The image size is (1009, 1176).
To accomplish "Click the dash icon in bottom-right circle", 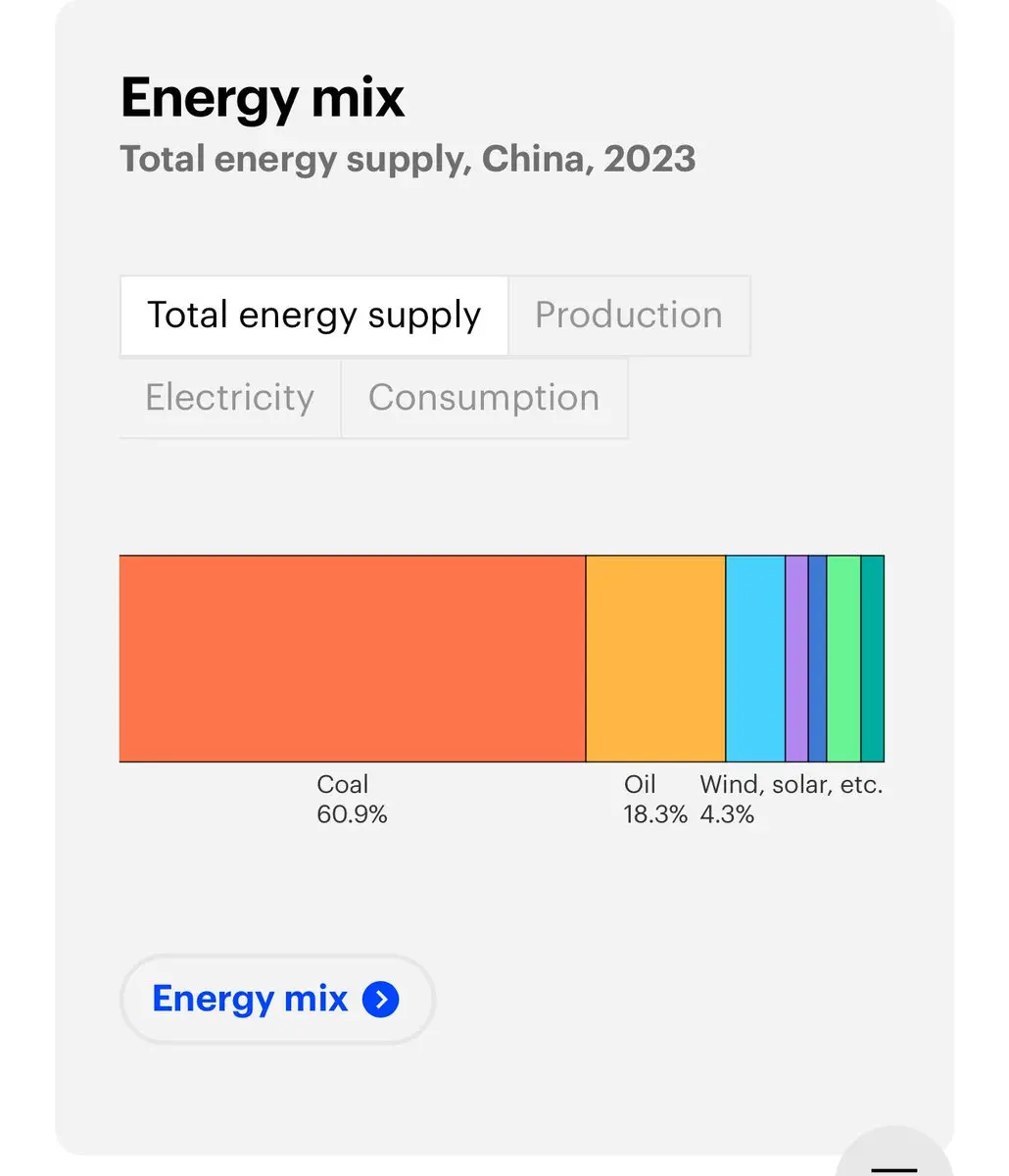I will [x=894, y=1169].
